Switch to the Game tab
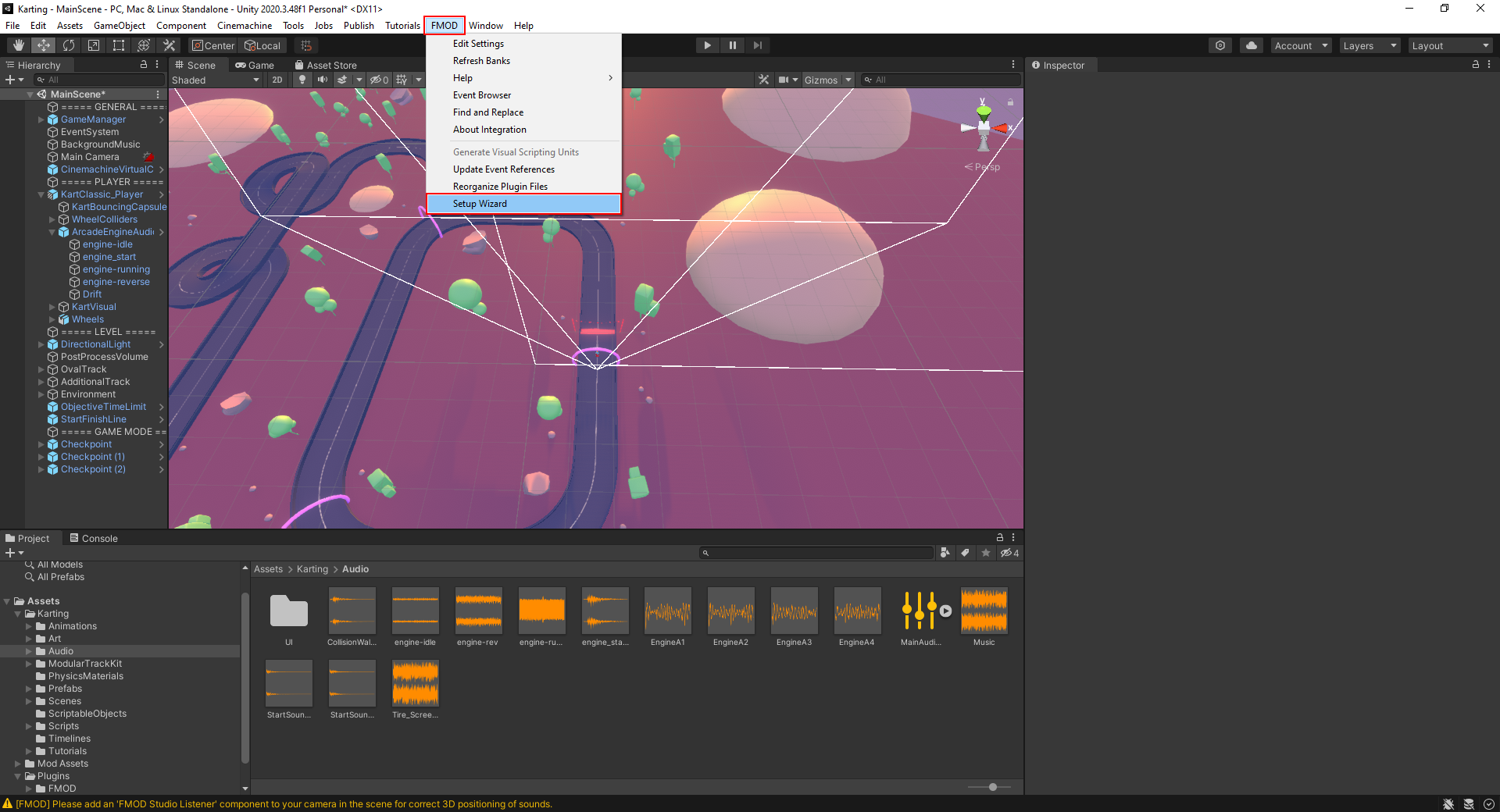 (255, 65)
